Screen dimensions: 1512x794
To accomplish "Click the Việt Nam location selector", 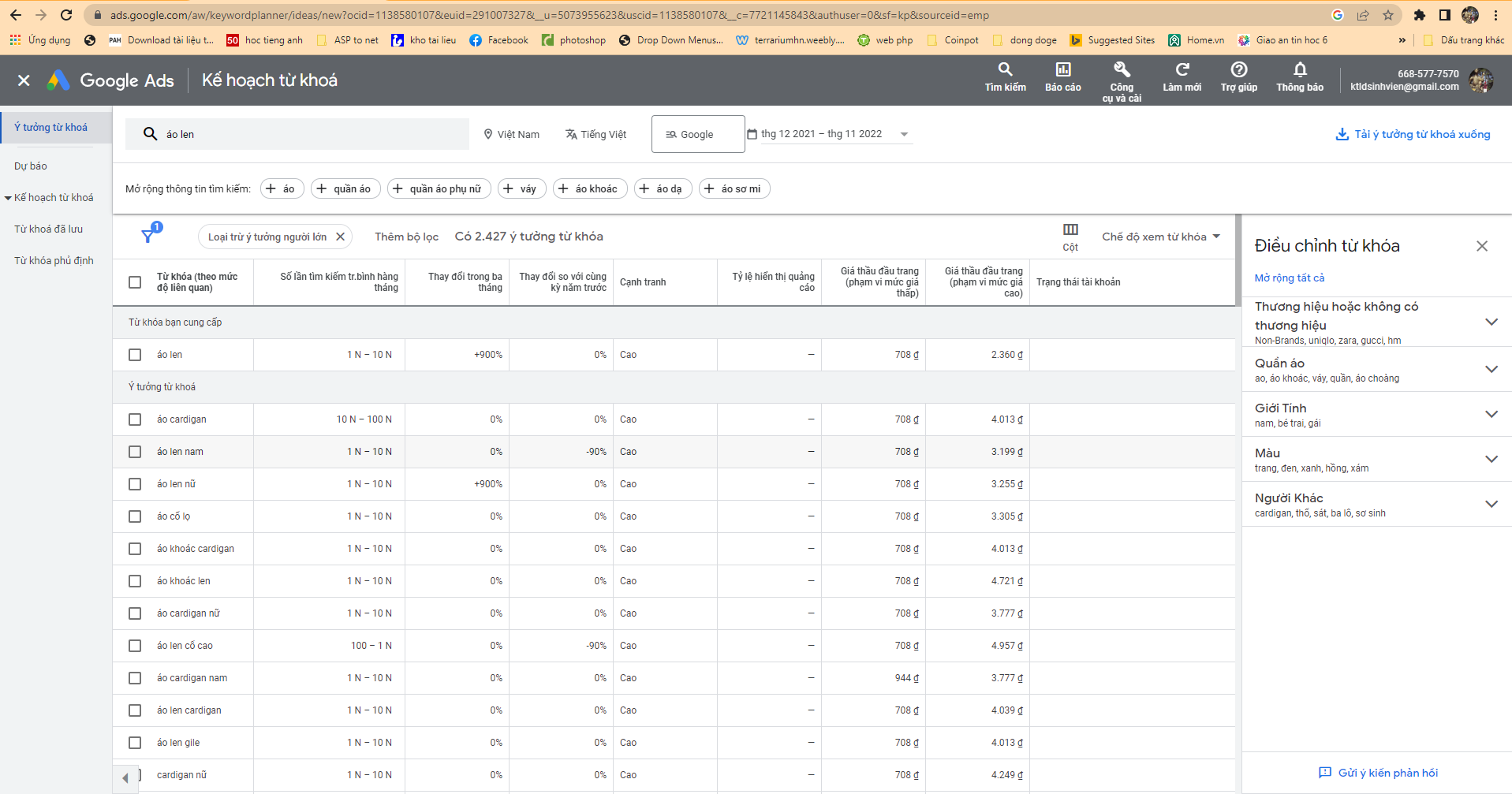I will 511,134.
